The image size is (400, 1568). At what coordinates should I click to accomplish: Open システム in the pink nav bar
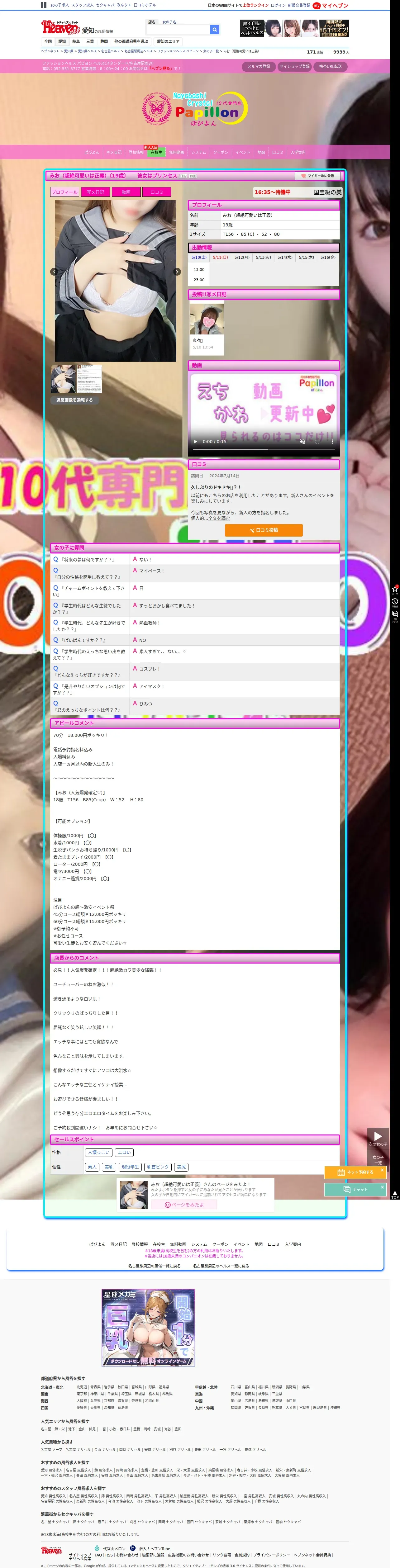[x=198, y=152]
